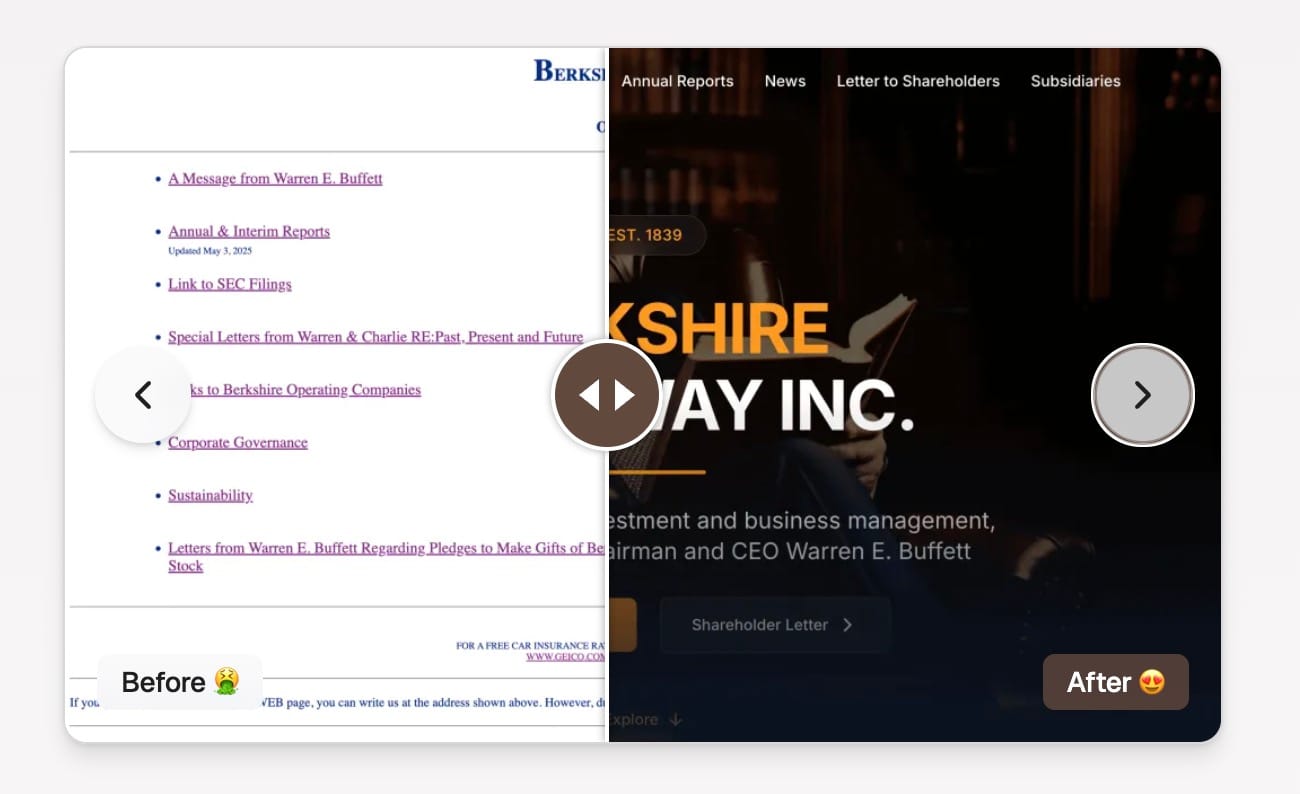Open Special Letters from Warren & Charlie link

(375, 338)
